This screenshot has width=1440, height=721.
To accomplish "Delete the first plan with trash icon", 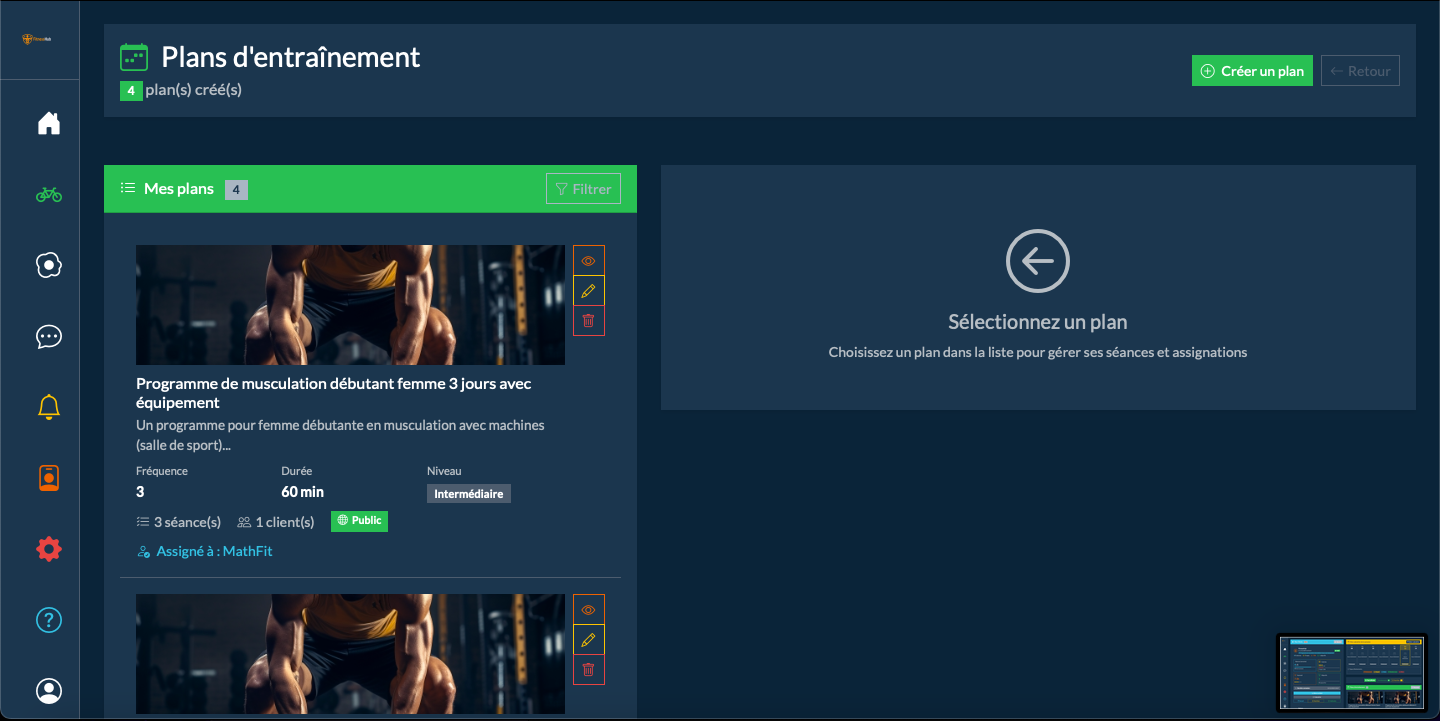I will click(x=588, y=320).
